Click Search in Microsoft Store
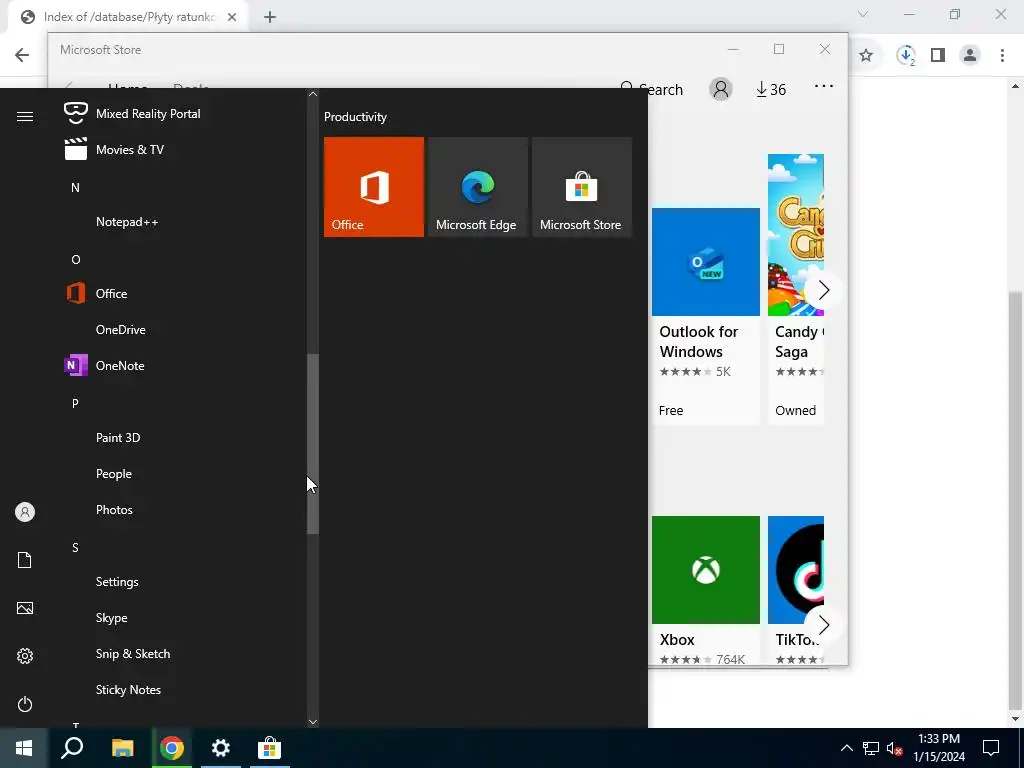 [x=651, y=89]
